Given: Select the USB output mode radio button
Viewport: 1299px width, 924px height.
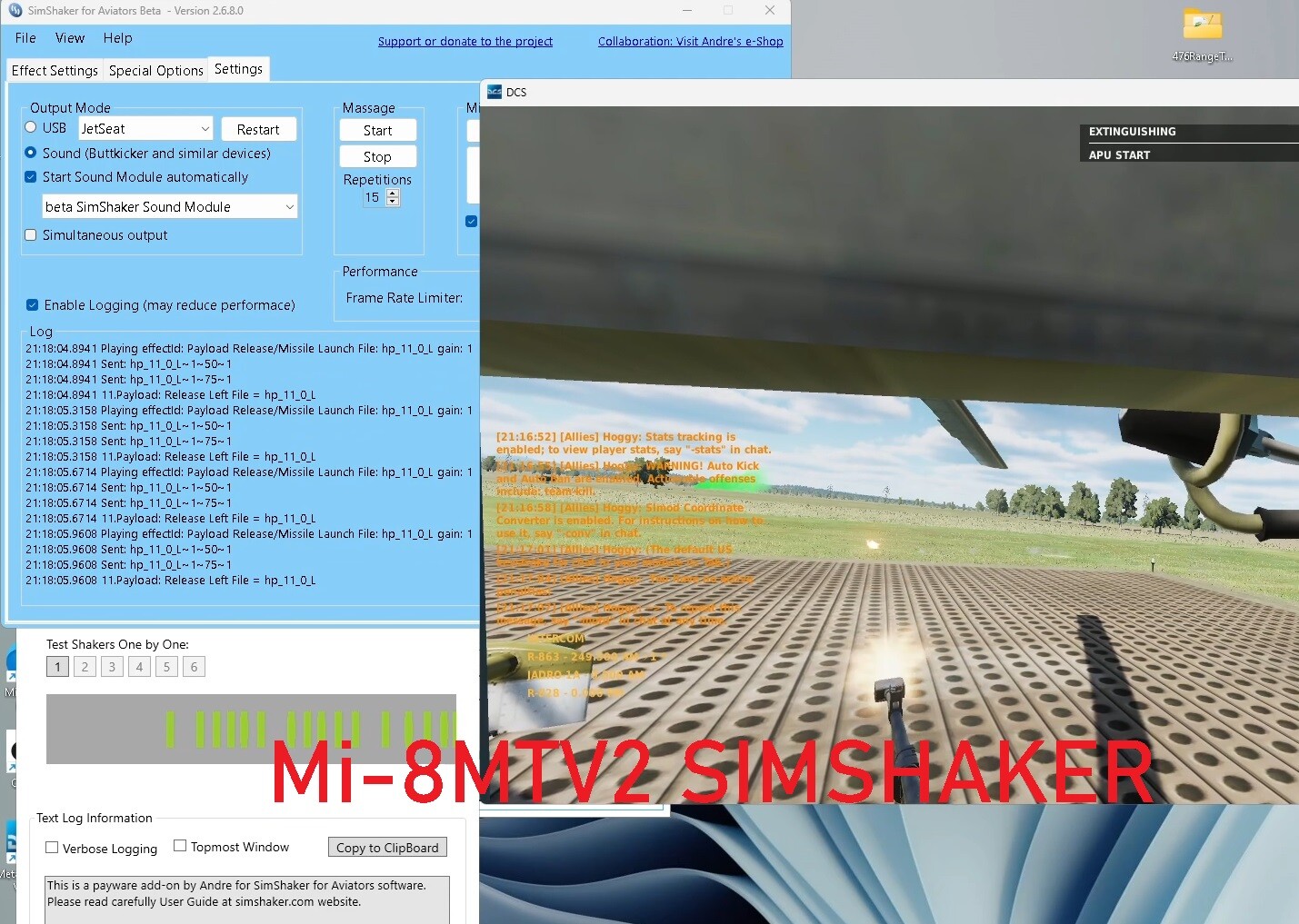Looking at the screenshot, I should coord(31,127).
